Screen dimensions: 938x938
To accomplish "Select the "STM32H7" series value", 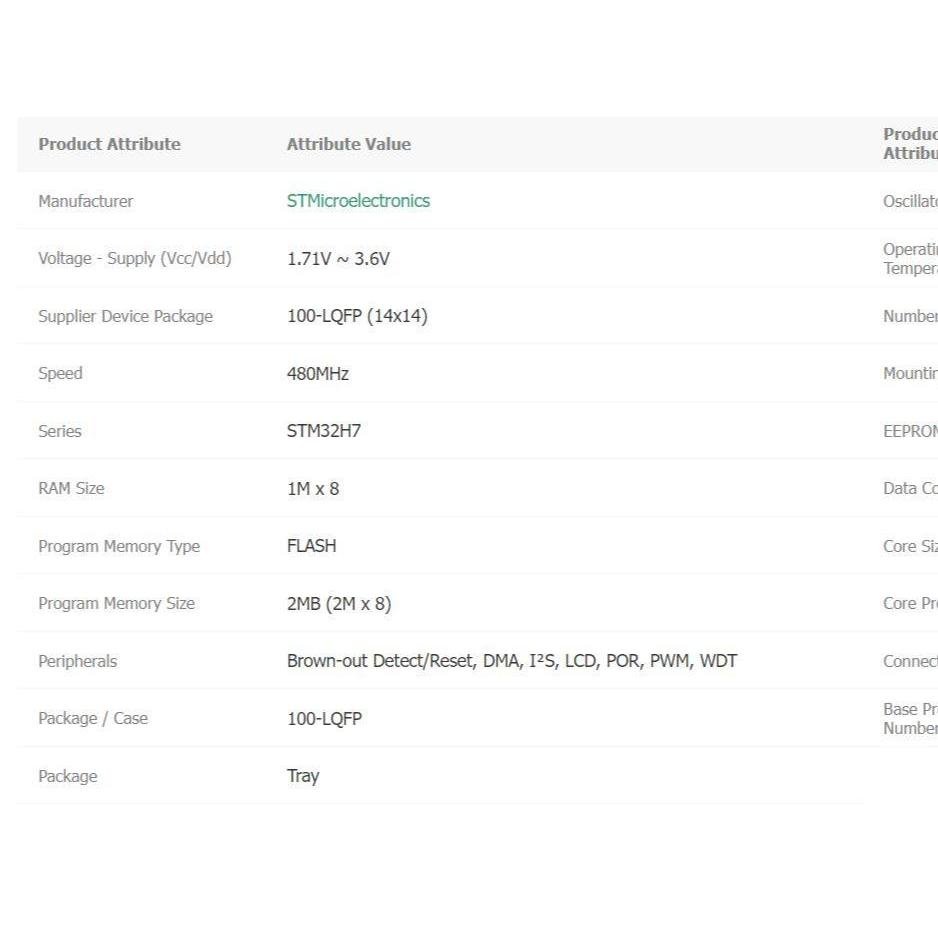I will tap(324, 431).
